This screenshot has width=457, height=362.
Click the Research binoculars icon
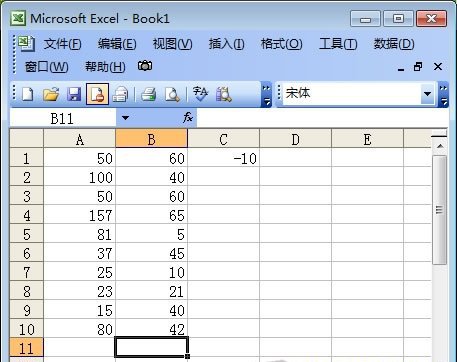[x=224, y=94]
